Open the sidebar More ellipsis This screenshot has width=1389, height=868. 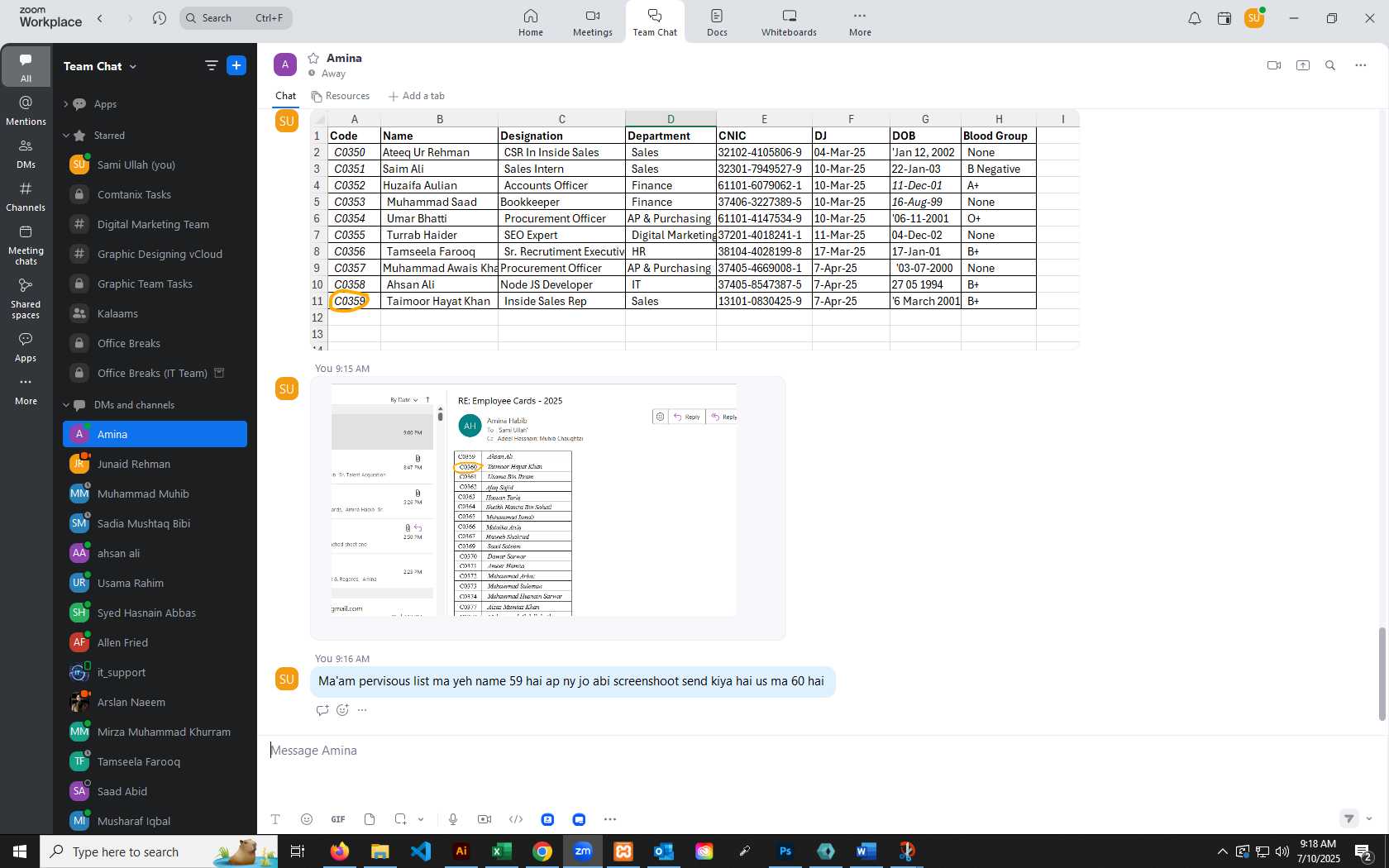click(x=26, y=390)
